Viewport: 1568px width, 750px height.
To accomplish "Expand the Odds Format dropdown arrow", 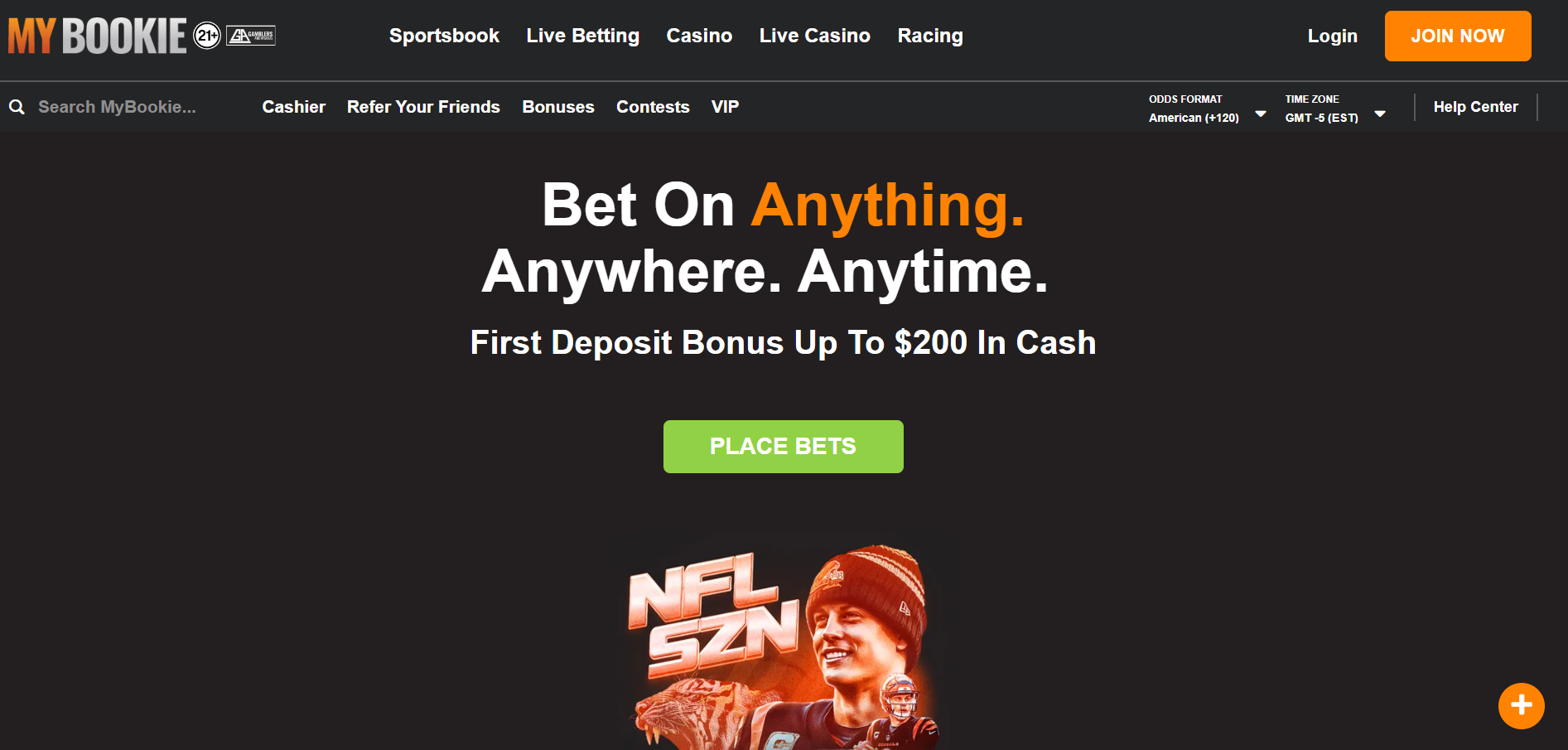I will click(1261, 114).
